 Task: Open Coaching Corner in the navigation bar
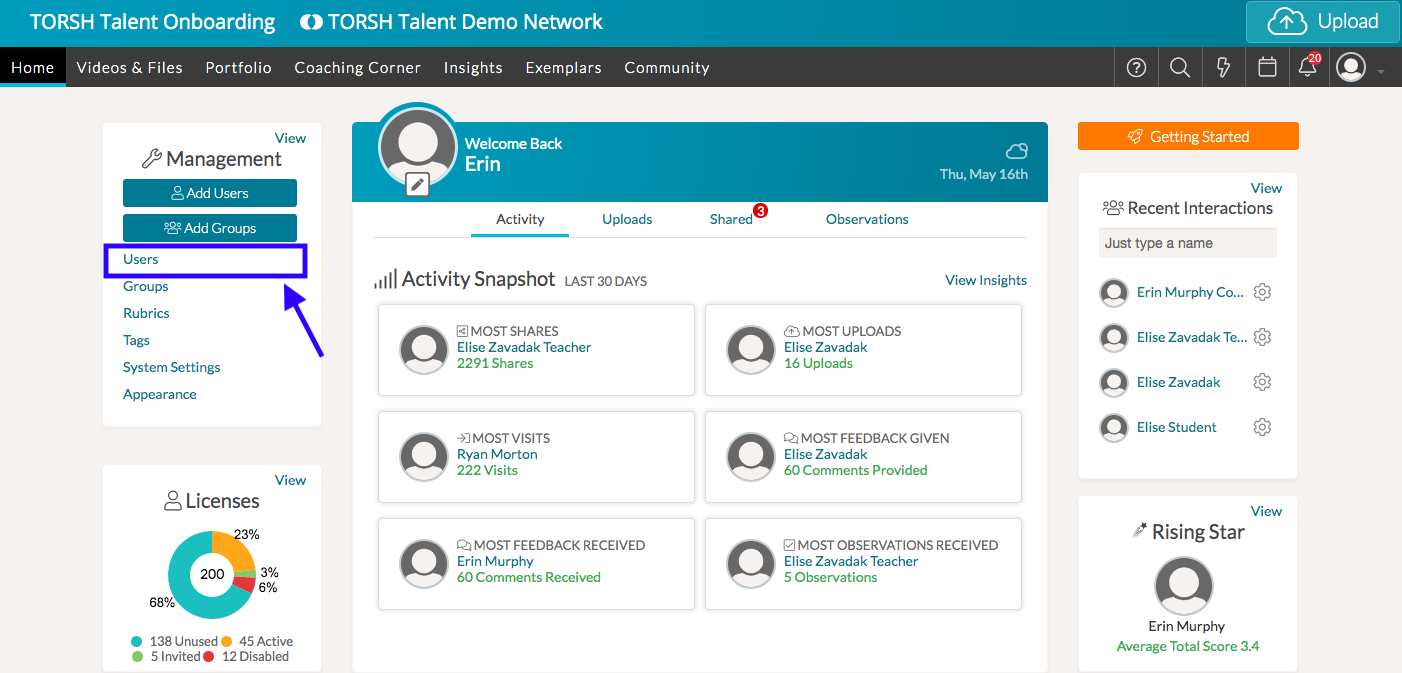click(357, 68)
